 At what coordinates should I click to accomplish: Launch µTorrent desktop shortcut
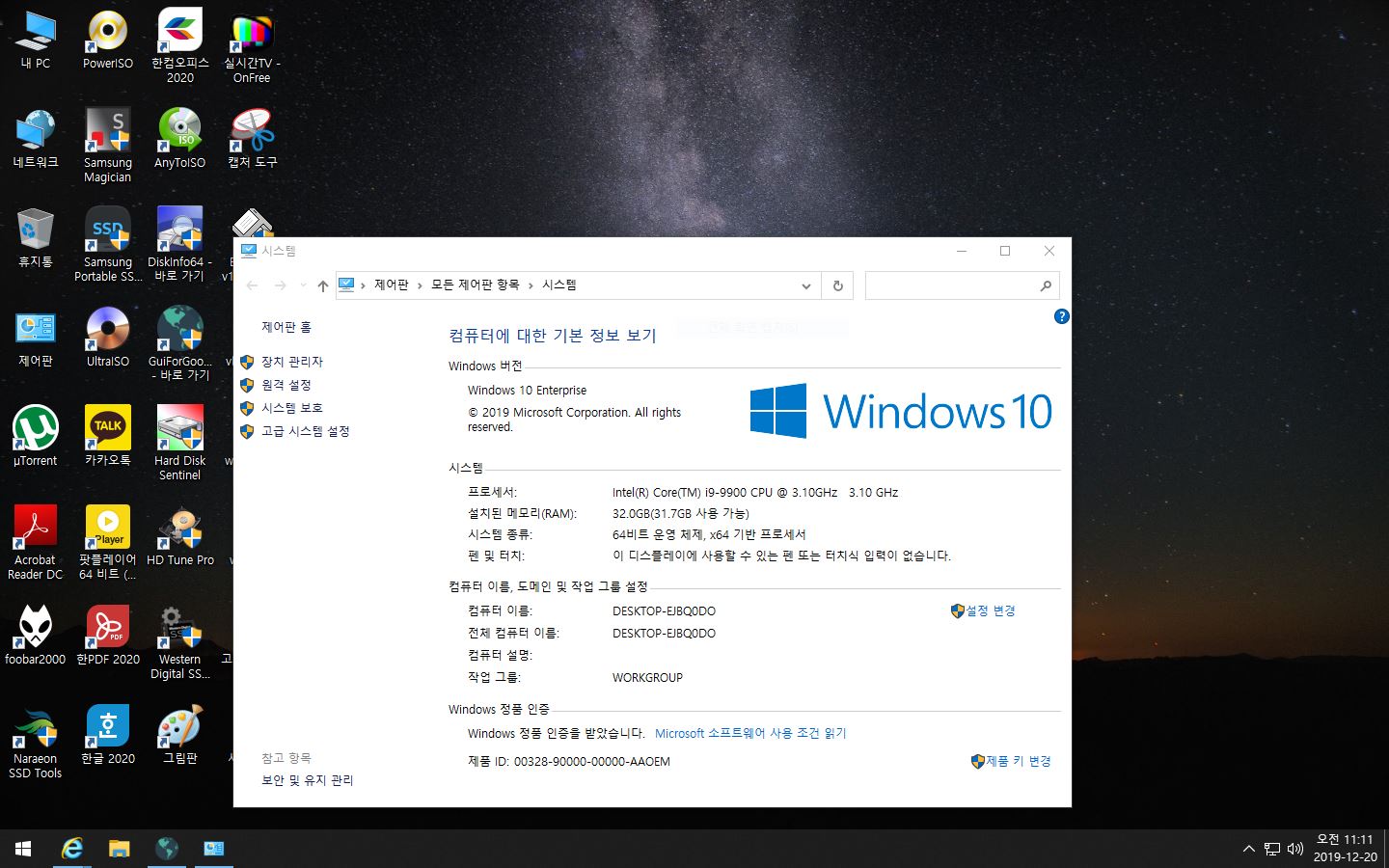(36, 438)
